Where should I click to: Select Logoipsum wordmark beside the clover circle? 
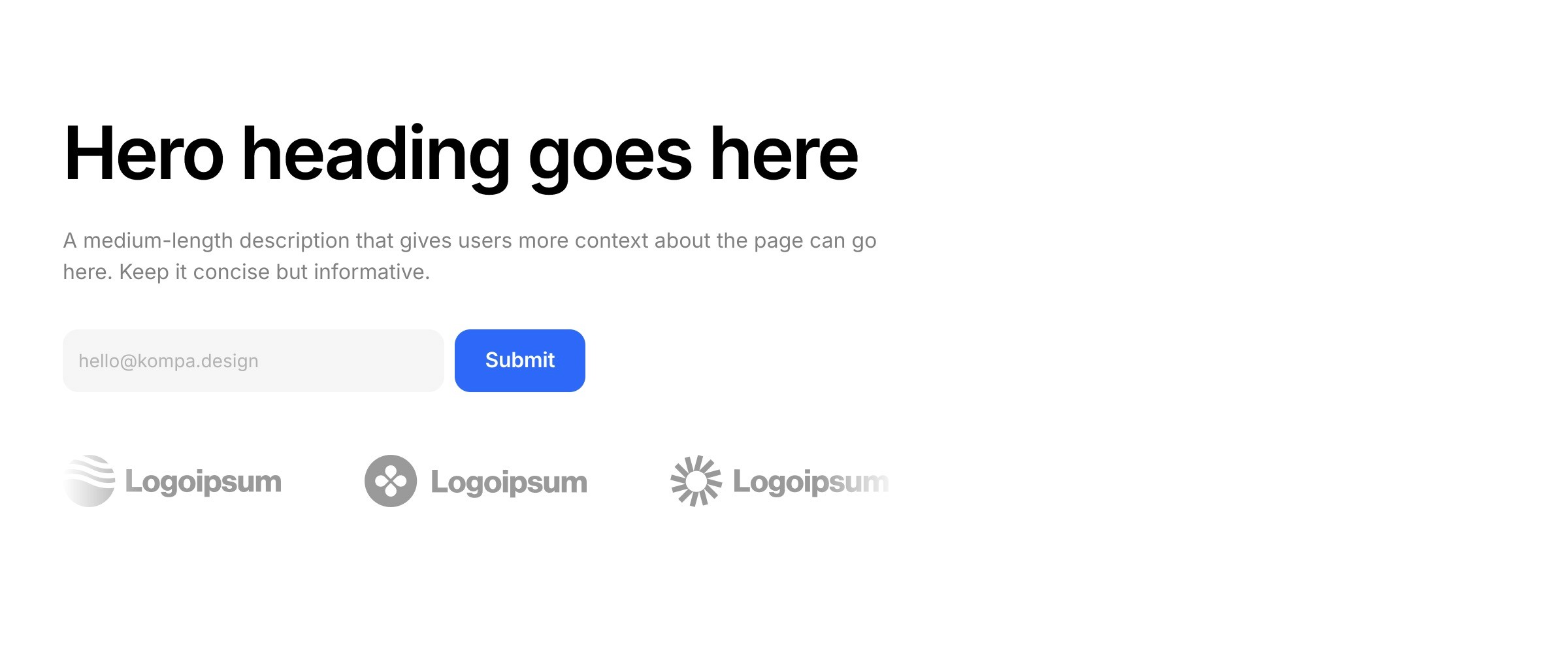pyautogui.click(x=509, y=483)
